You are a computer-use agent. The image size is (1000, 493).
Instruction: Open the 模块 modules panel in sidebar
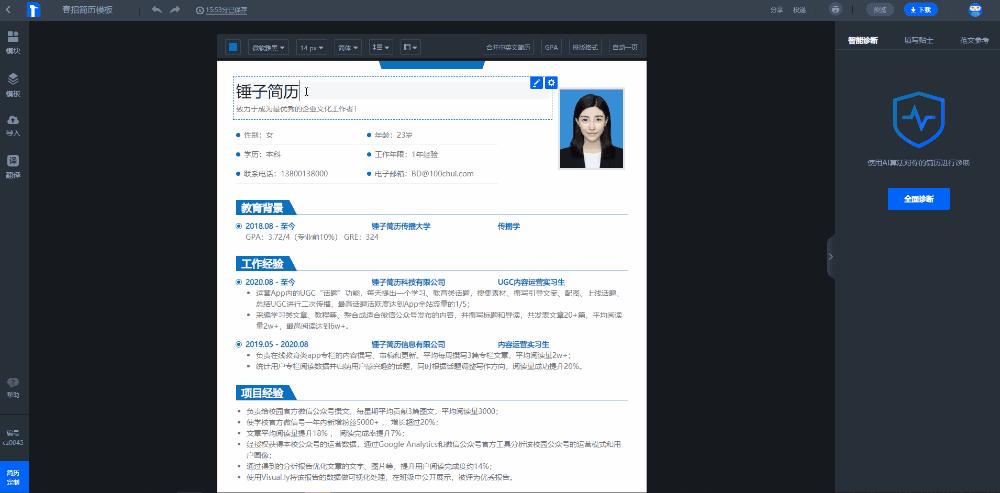(14, 41)
